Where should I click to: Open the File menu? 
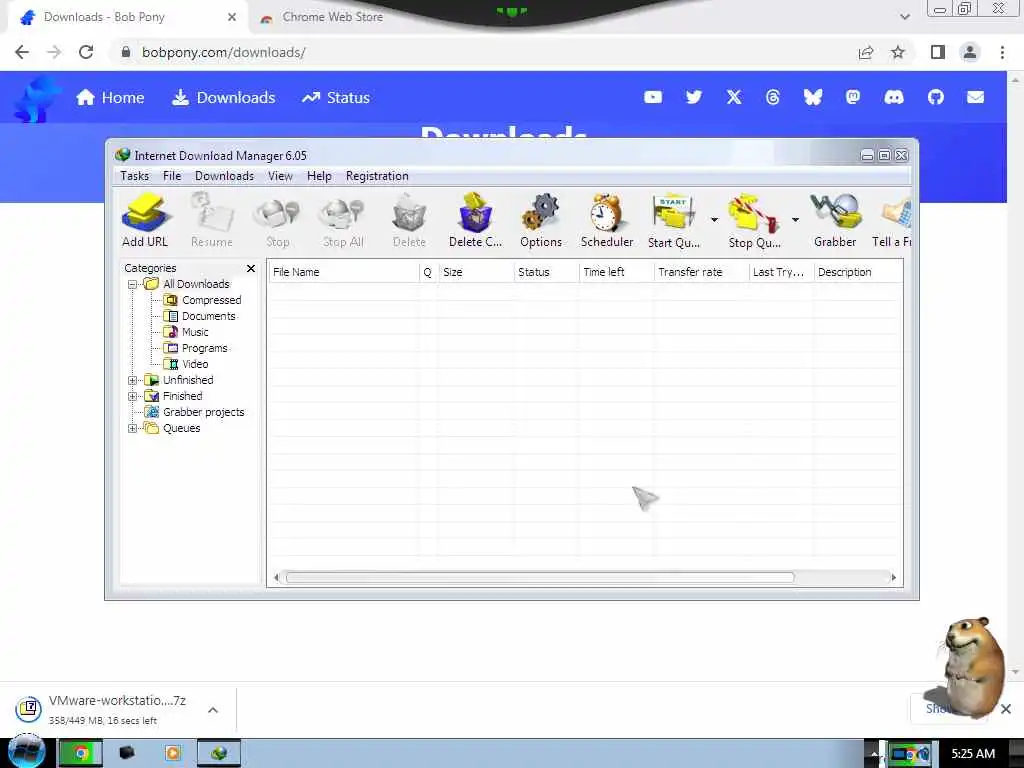tap(172, 176)
